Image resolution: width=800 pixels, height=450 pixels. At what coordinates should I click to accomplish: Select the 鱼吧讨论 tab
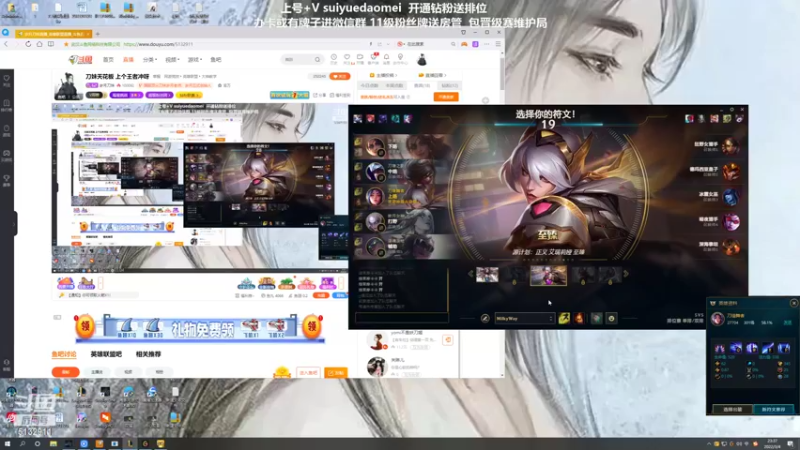(64, 354)
